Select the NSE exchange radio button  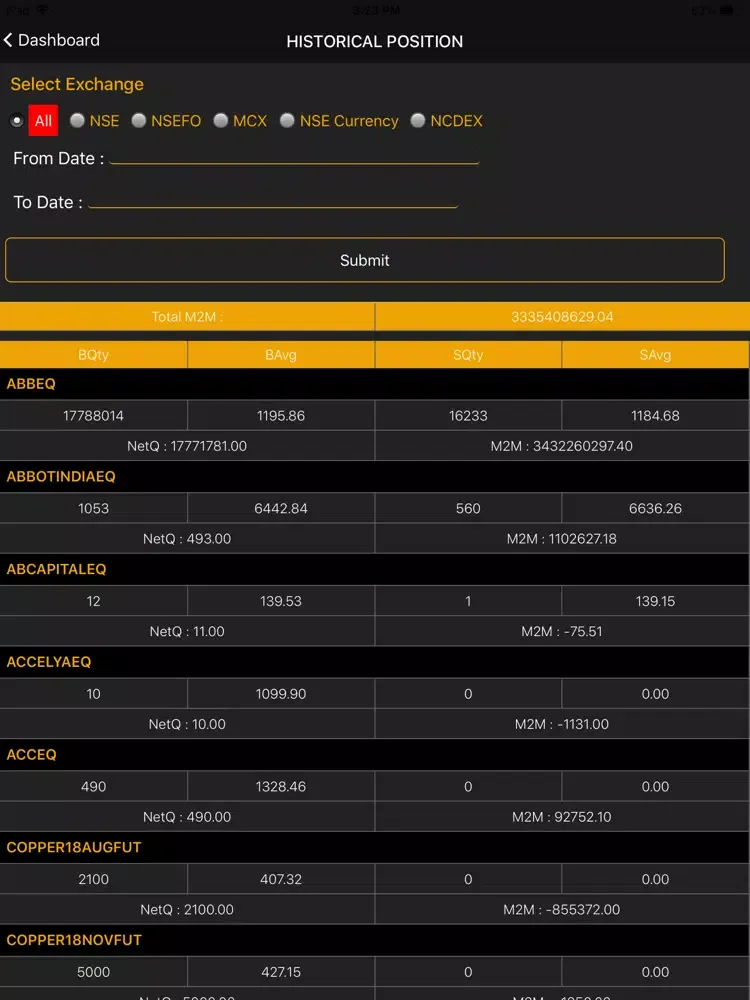(x=77, y=121)
